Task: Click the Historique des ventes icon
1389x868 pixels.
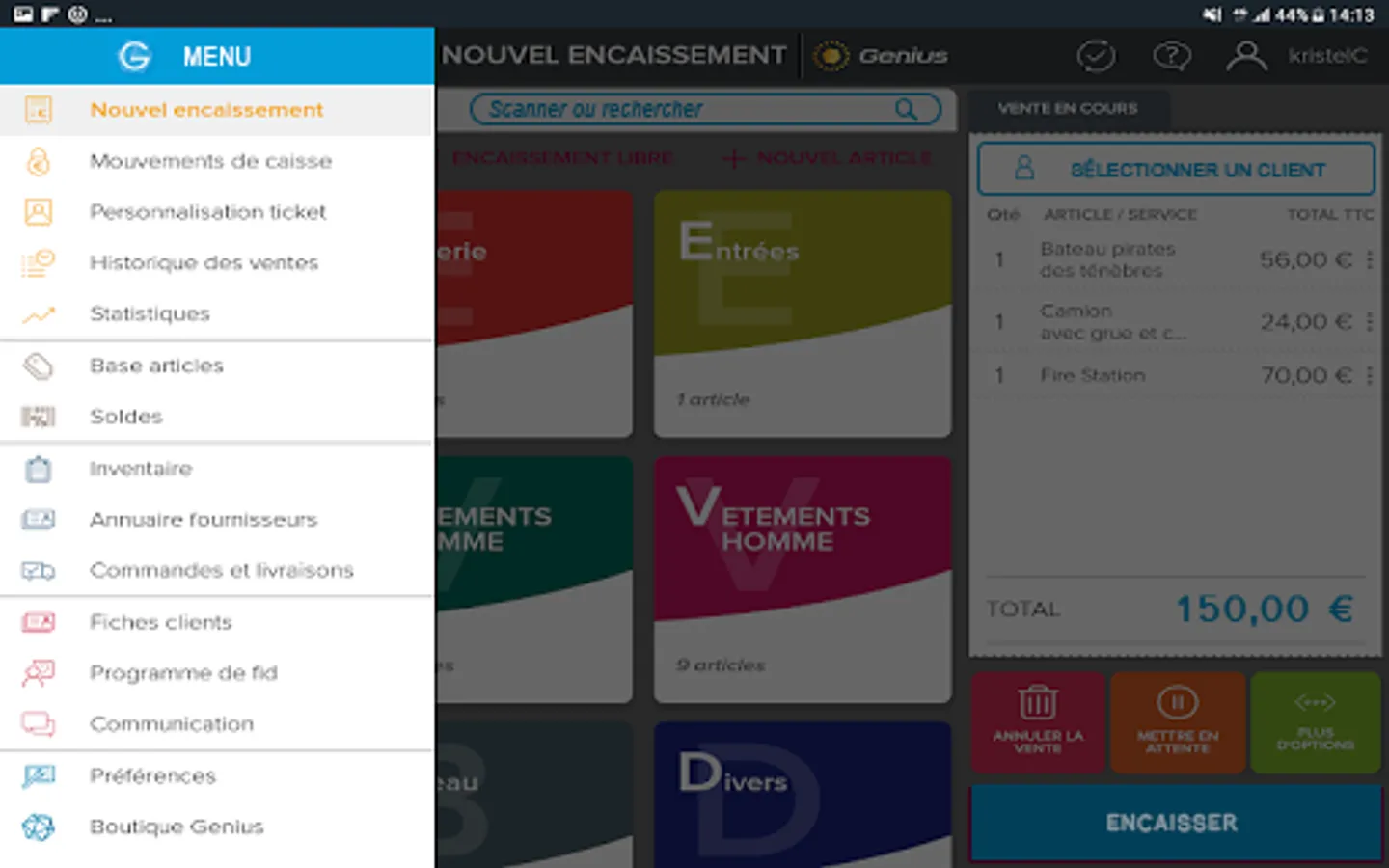Action: 38,263
